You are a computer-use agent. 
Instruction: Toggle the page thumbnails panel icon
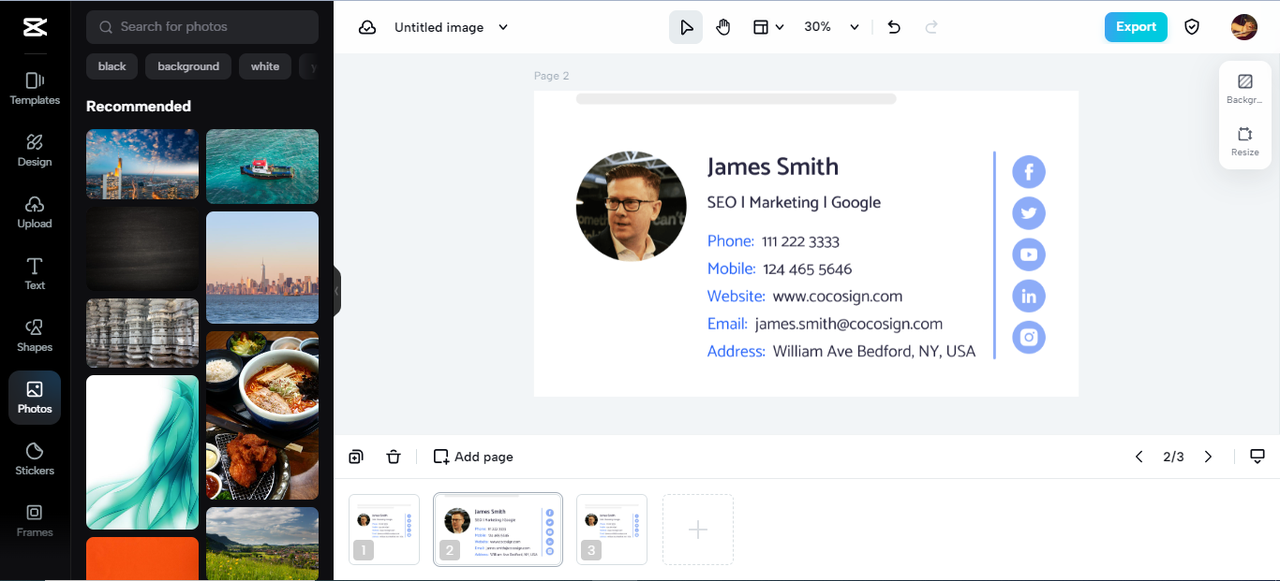[1257, 457]
